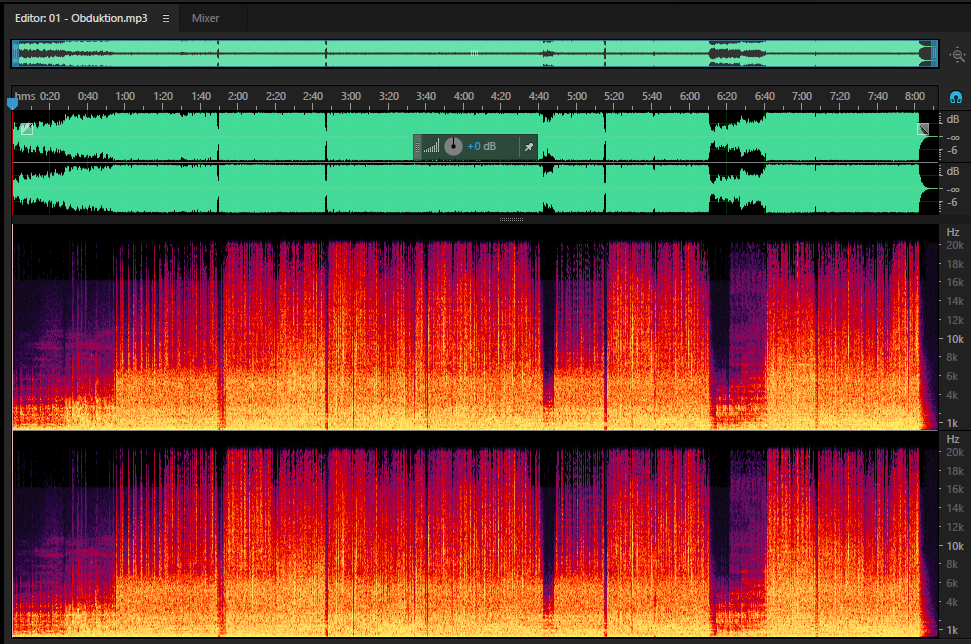Viewport: 971px width, 644px height.
Task: Click the Zoom Out Full magnifier icon
Action: [x=958, y=55]
